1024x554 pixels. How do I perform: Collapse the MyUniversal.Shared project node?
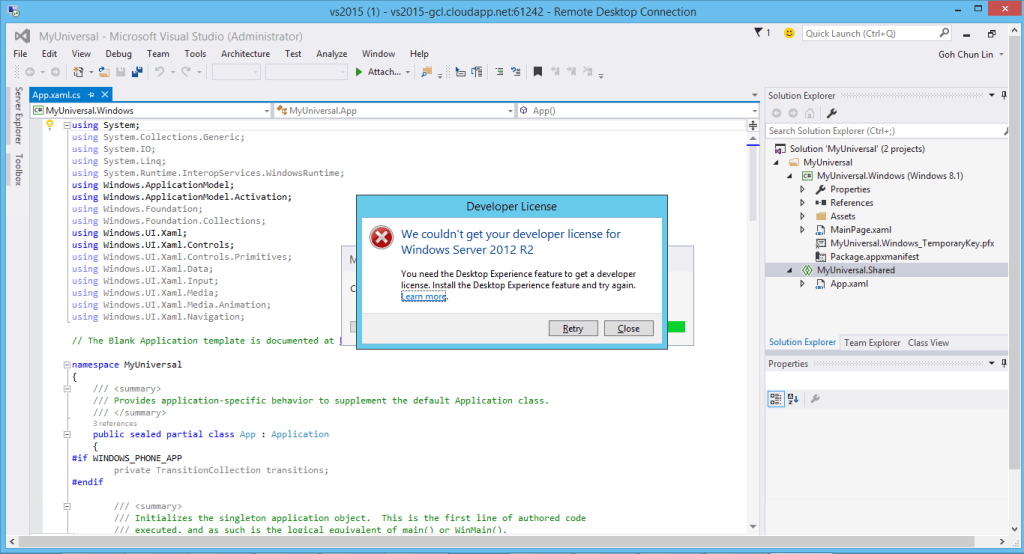coord(790,270)
